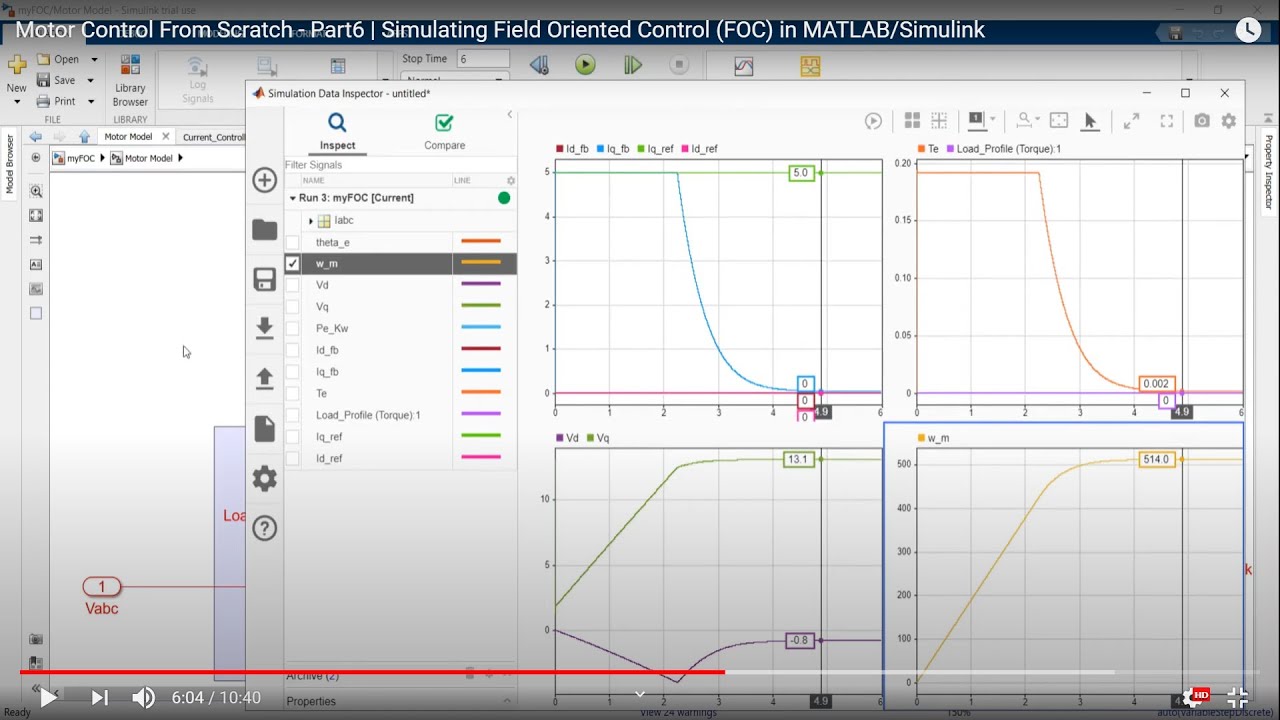Open the Library Browser in Simulink

[x=130, y=81]
